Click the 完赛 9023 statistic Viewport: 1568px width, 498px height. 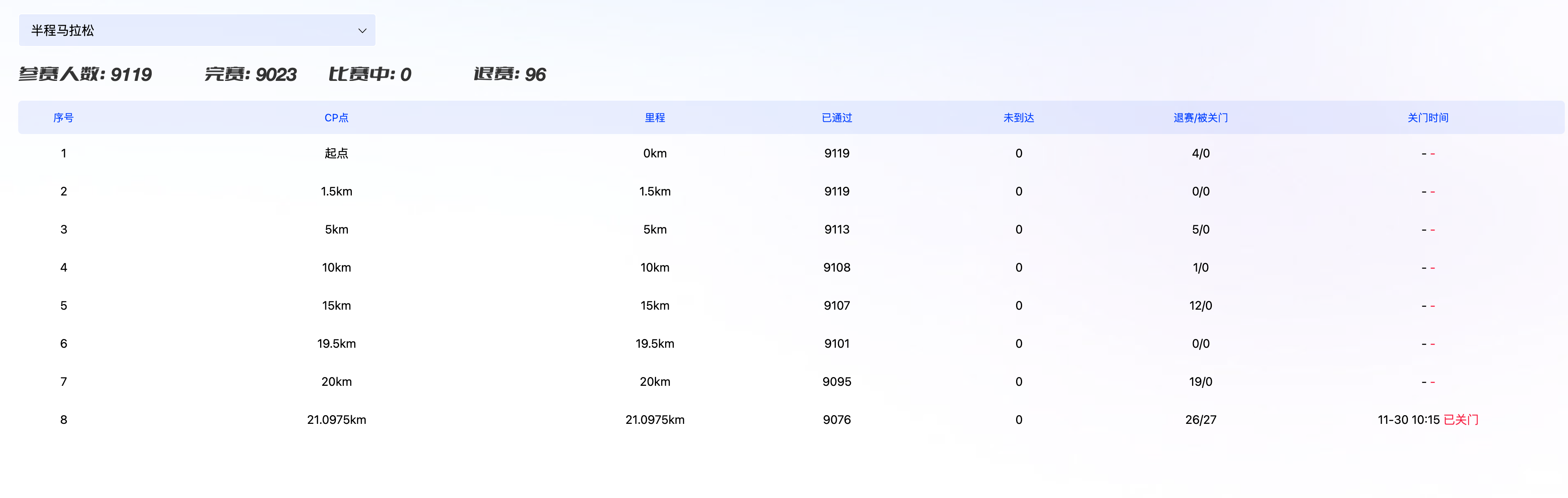pos(250,75)
